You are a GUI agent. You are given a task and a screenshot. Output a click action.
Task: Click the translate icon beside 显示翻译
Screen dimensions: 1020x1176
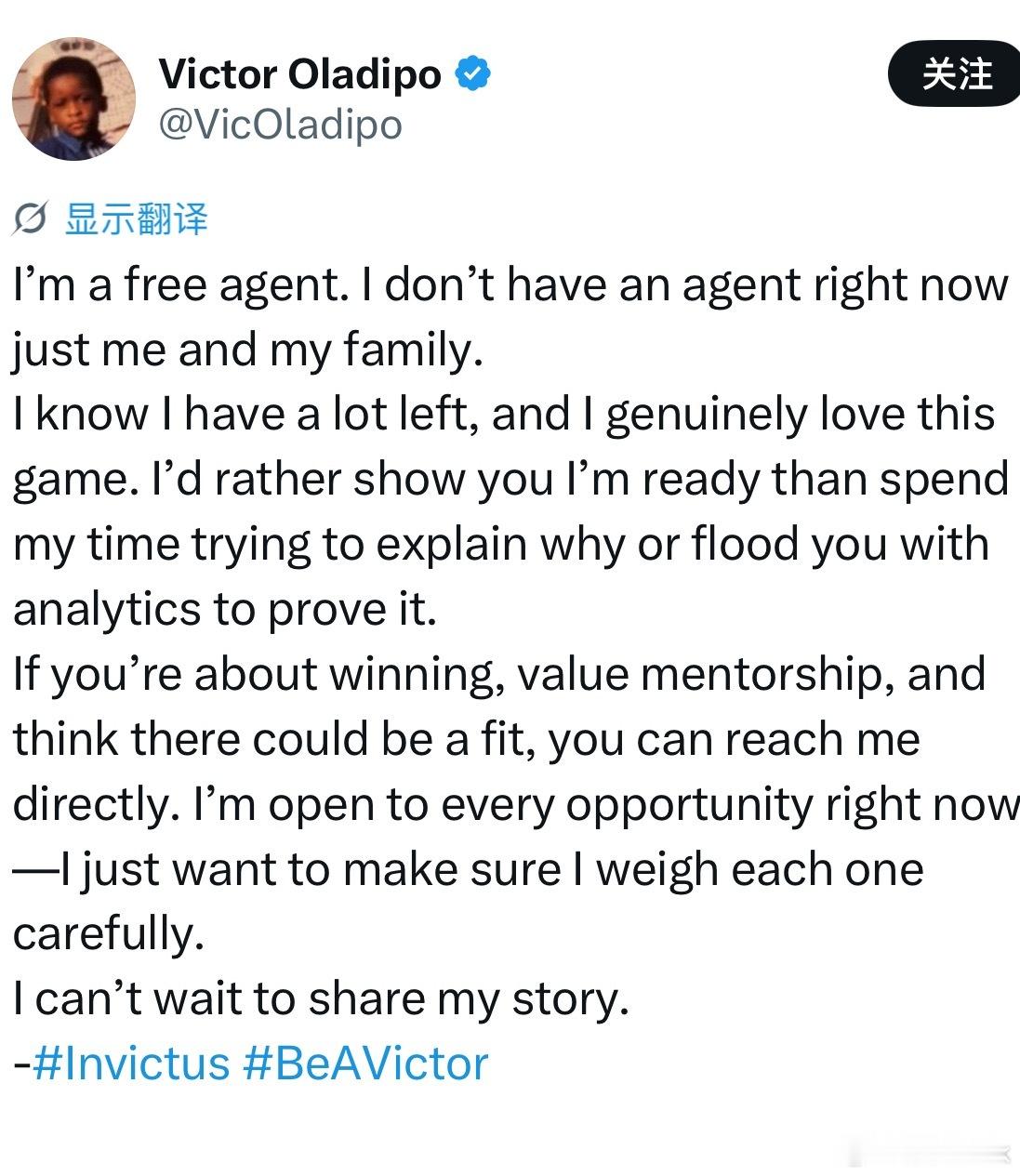31,220
